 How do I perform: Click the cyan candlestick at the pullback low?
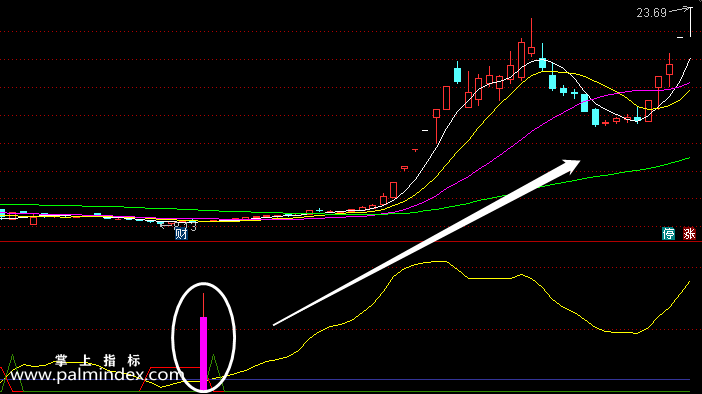point(595,117)
